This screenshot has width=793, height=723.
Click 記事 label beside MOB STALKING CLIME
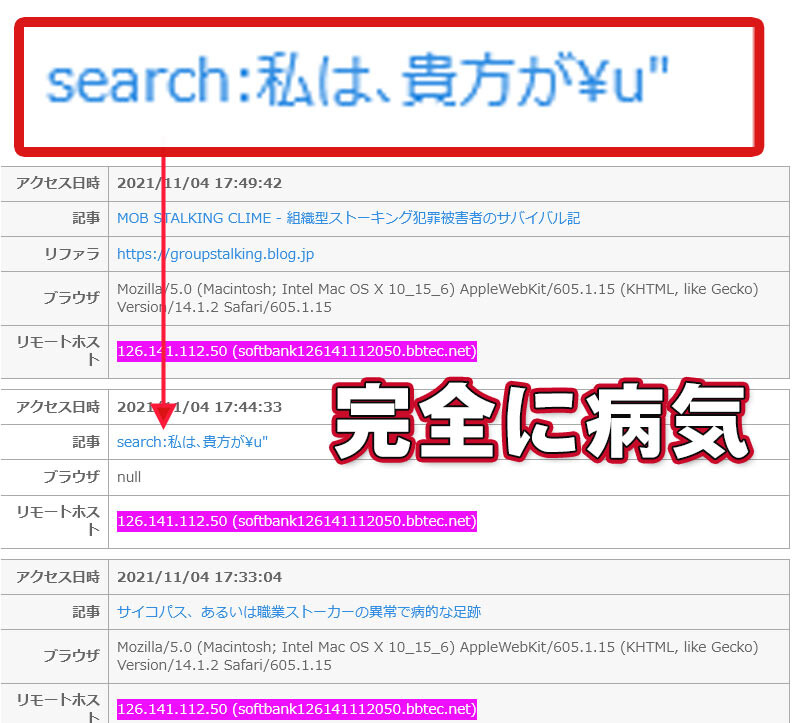tap(86, 218)
